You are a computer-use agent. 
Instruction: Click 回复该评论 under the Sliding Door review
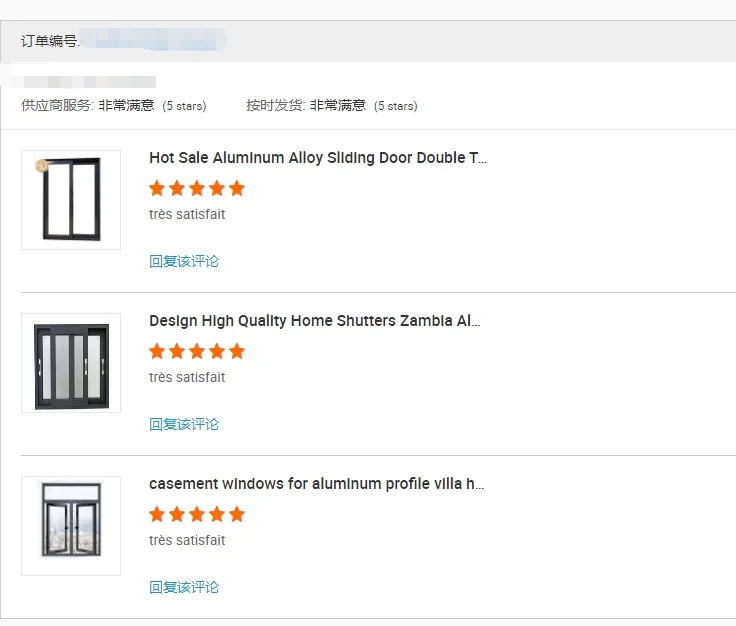[184, 261]
